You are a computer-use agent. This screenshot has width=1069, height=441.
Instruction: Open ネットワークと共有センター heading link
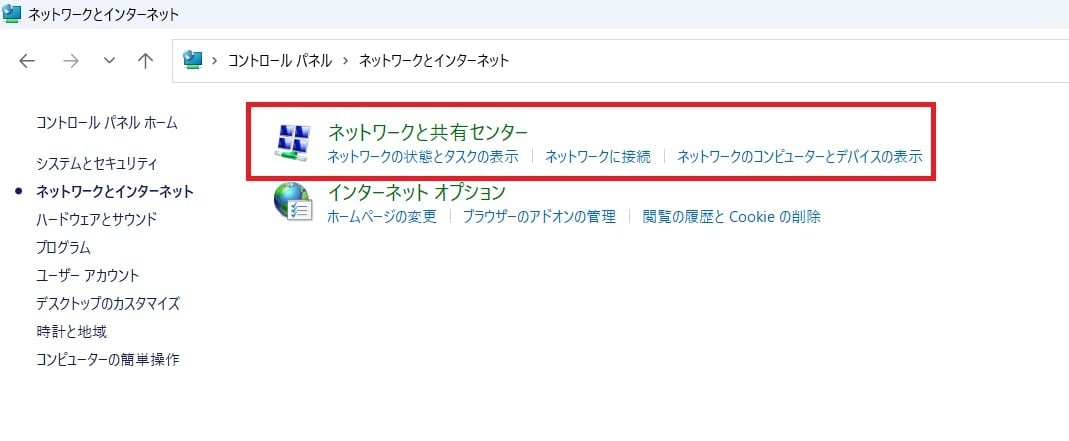[428, 132]
